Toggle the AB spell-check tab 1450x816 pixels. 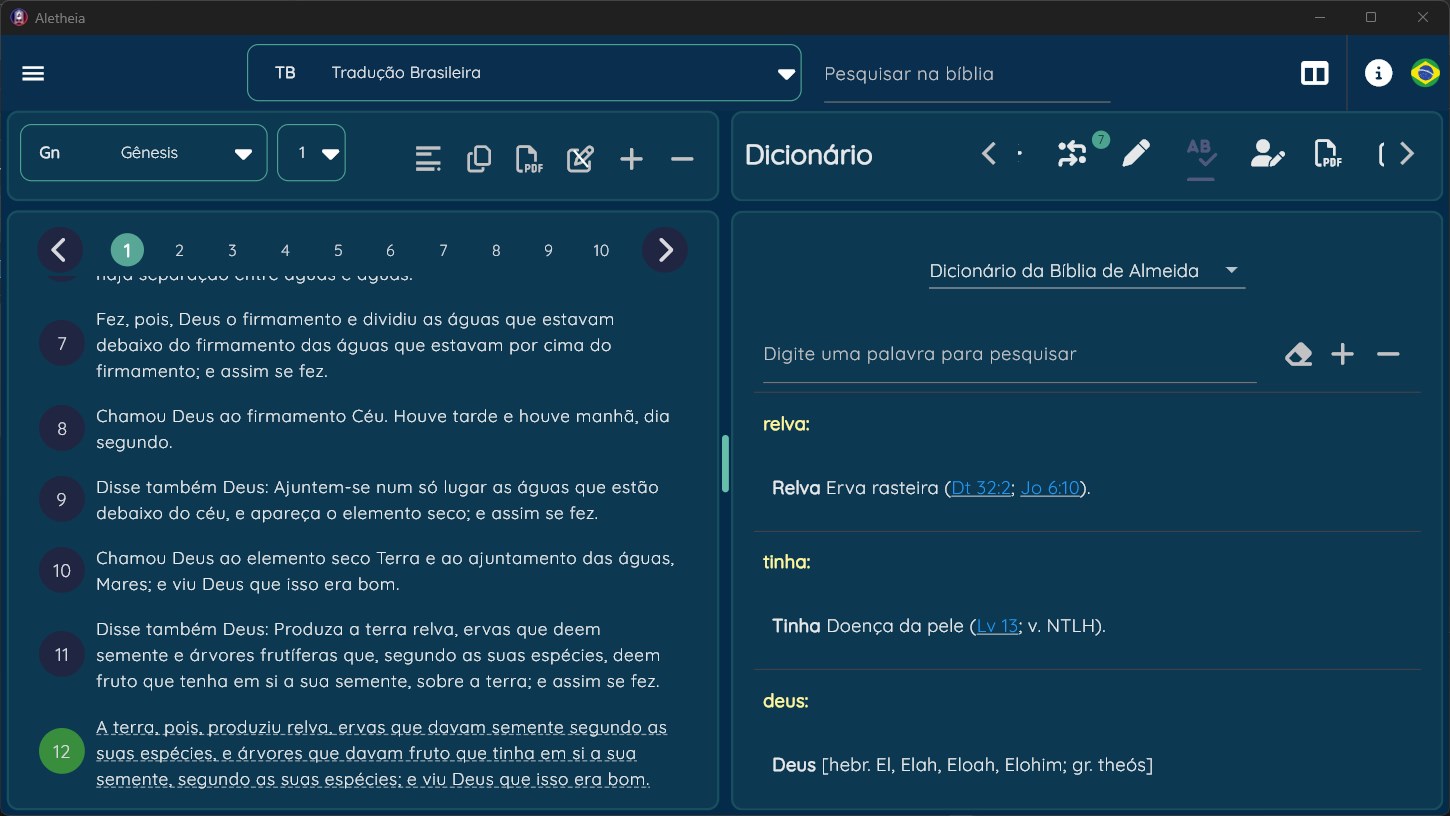click(x=1201, y=153)
